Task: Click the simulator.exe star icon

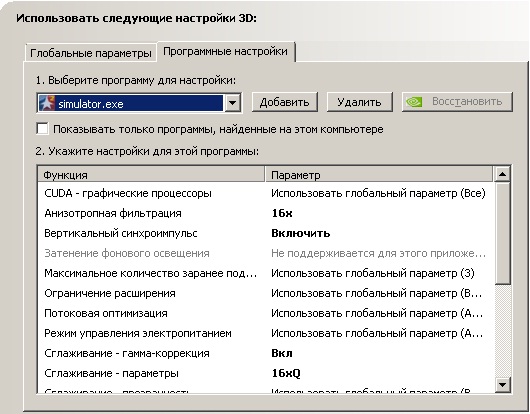Action: (47, 103)
